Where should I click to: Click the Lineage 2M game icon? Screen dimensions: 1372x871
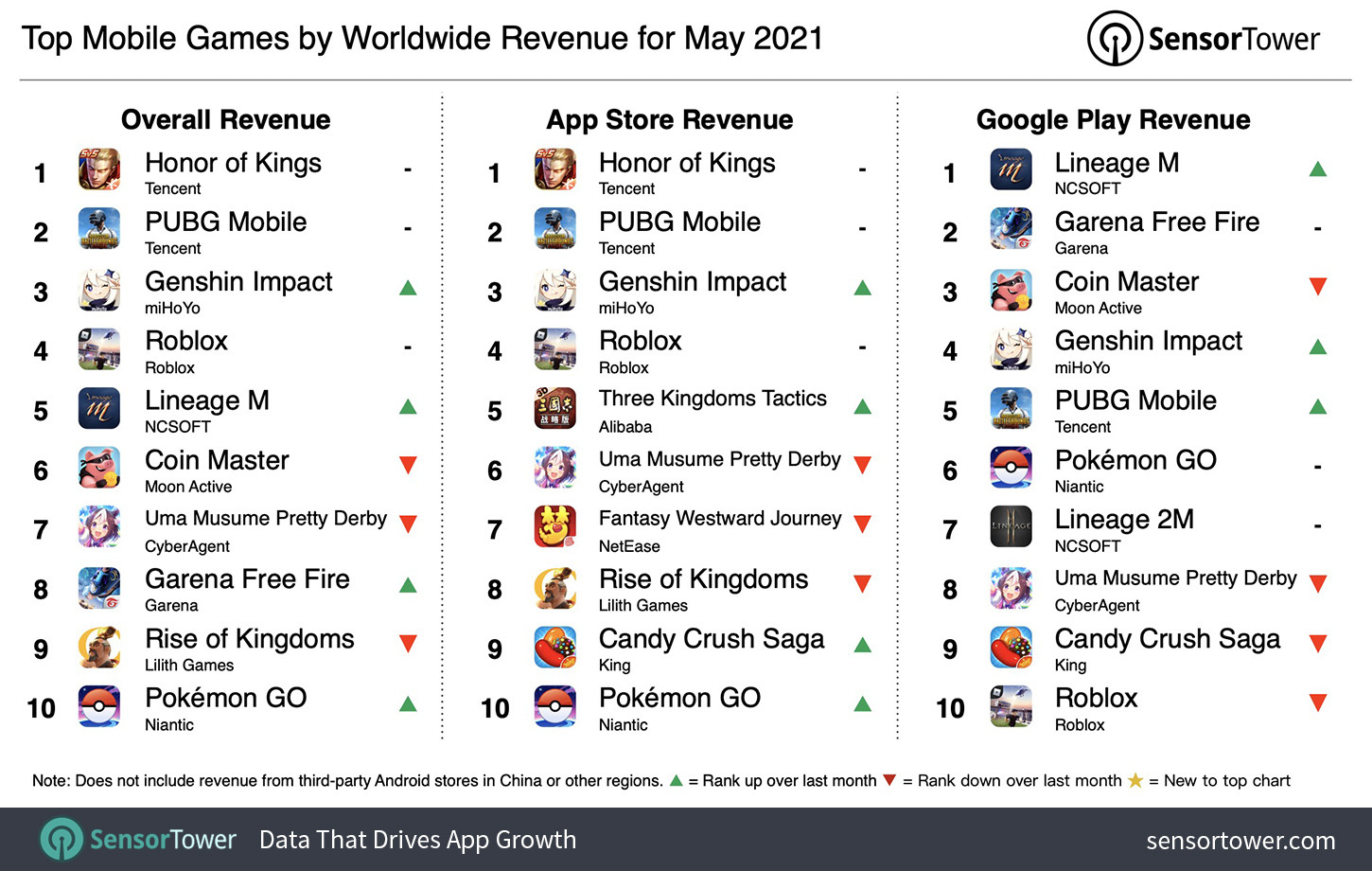(1011, 527)
